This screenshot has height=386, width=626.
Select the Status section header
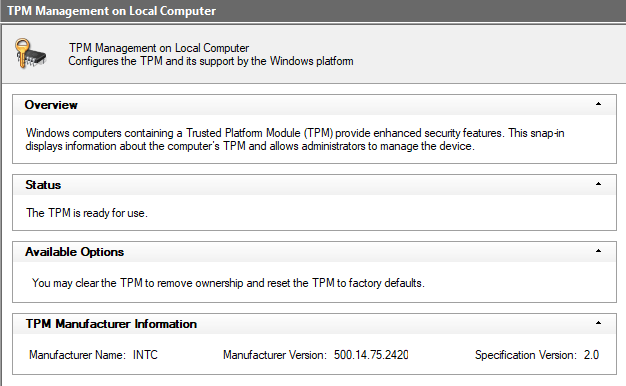(x=43, y=185)
